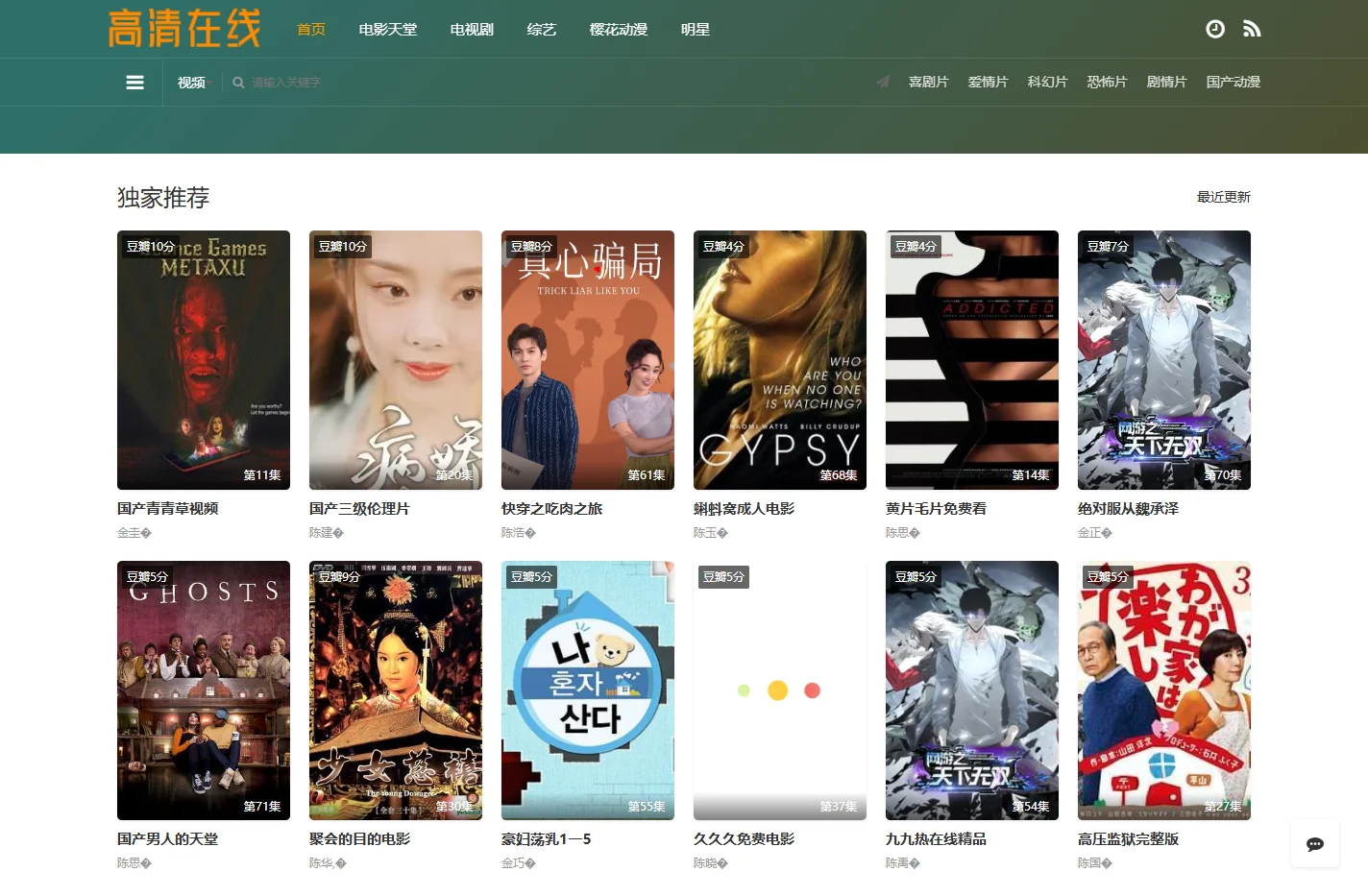Click actor name under 蝌蚪窝成人电影
The height and width of the screenshot is (896, 1368).
[711, 533]
